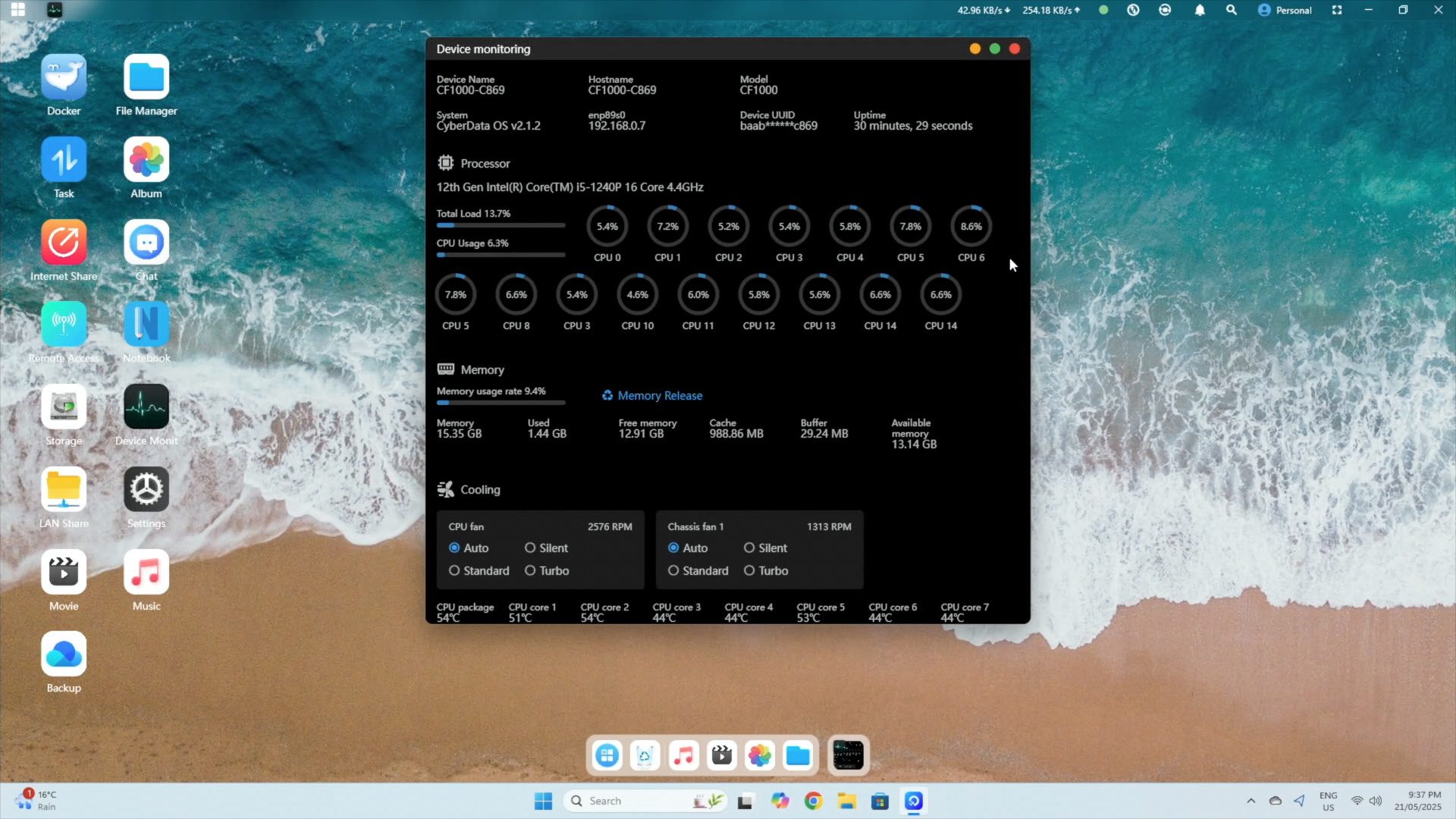Set Chassis fan 1 to Standard

pos(673,571)
